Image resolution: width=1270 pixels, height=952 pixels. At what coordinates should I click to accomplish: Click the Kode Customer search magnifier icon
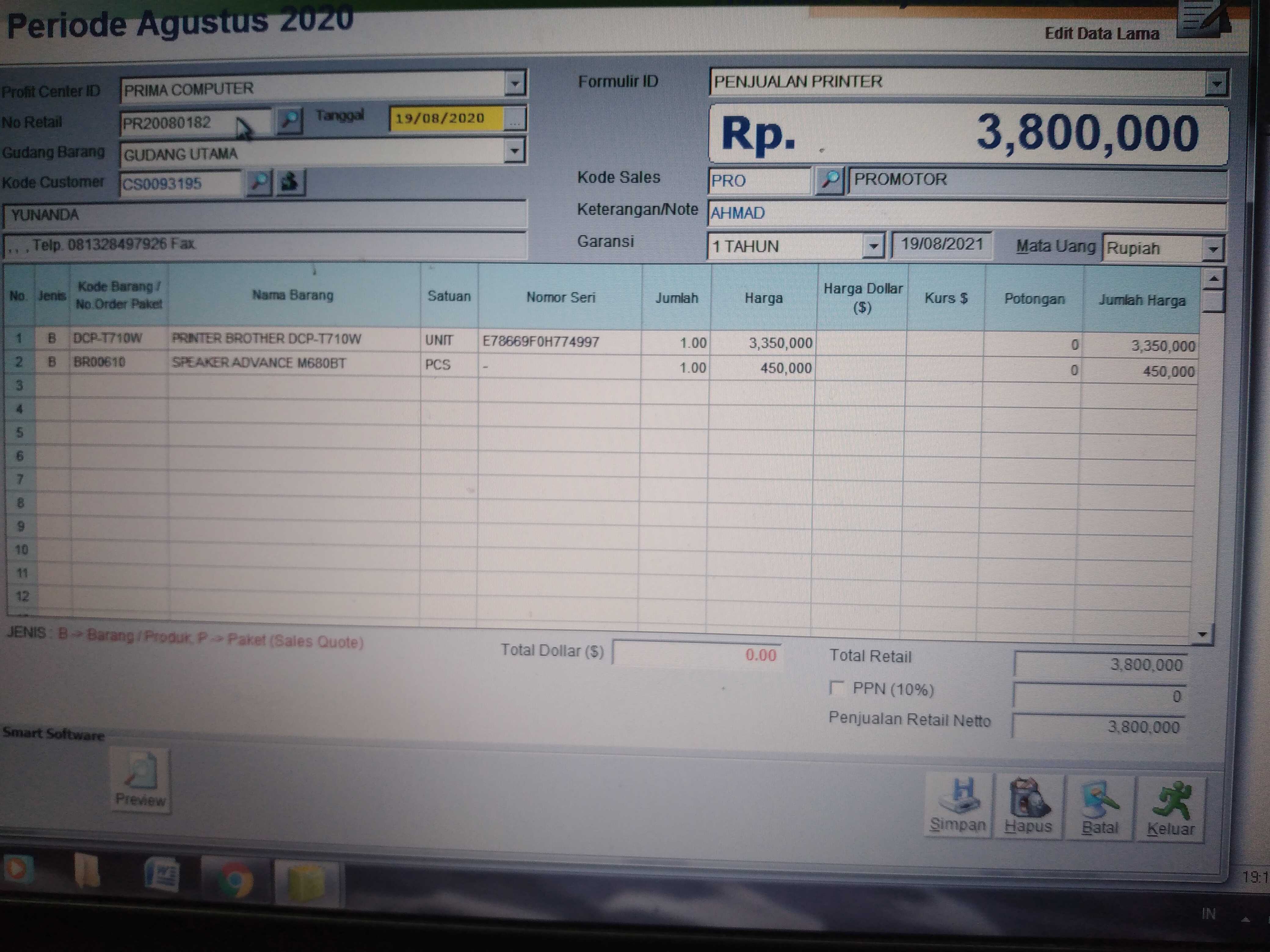pyautogui.click(x=258, y=182)
